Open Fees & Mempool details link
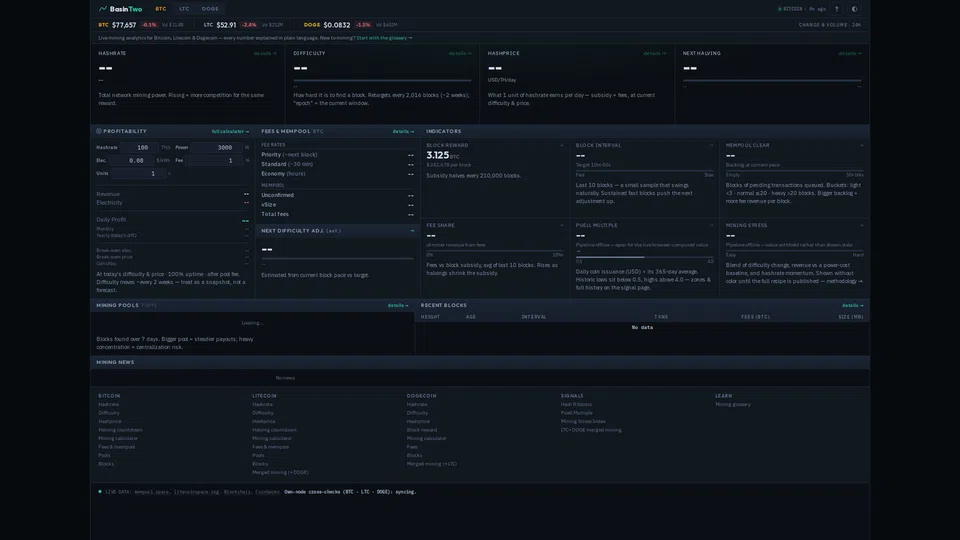960x540 pixels. click(403, 132)
